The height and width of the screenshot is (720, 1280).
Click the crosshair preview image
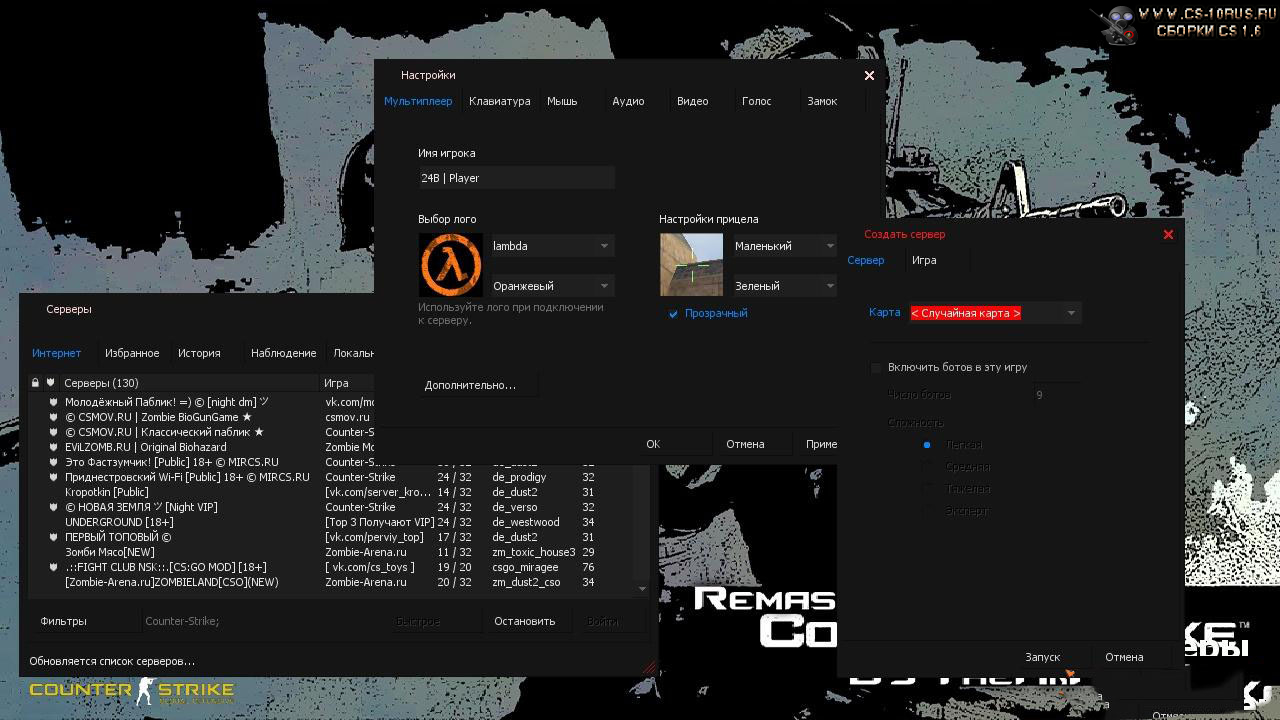pyautogui.click(x=691, y=265)
